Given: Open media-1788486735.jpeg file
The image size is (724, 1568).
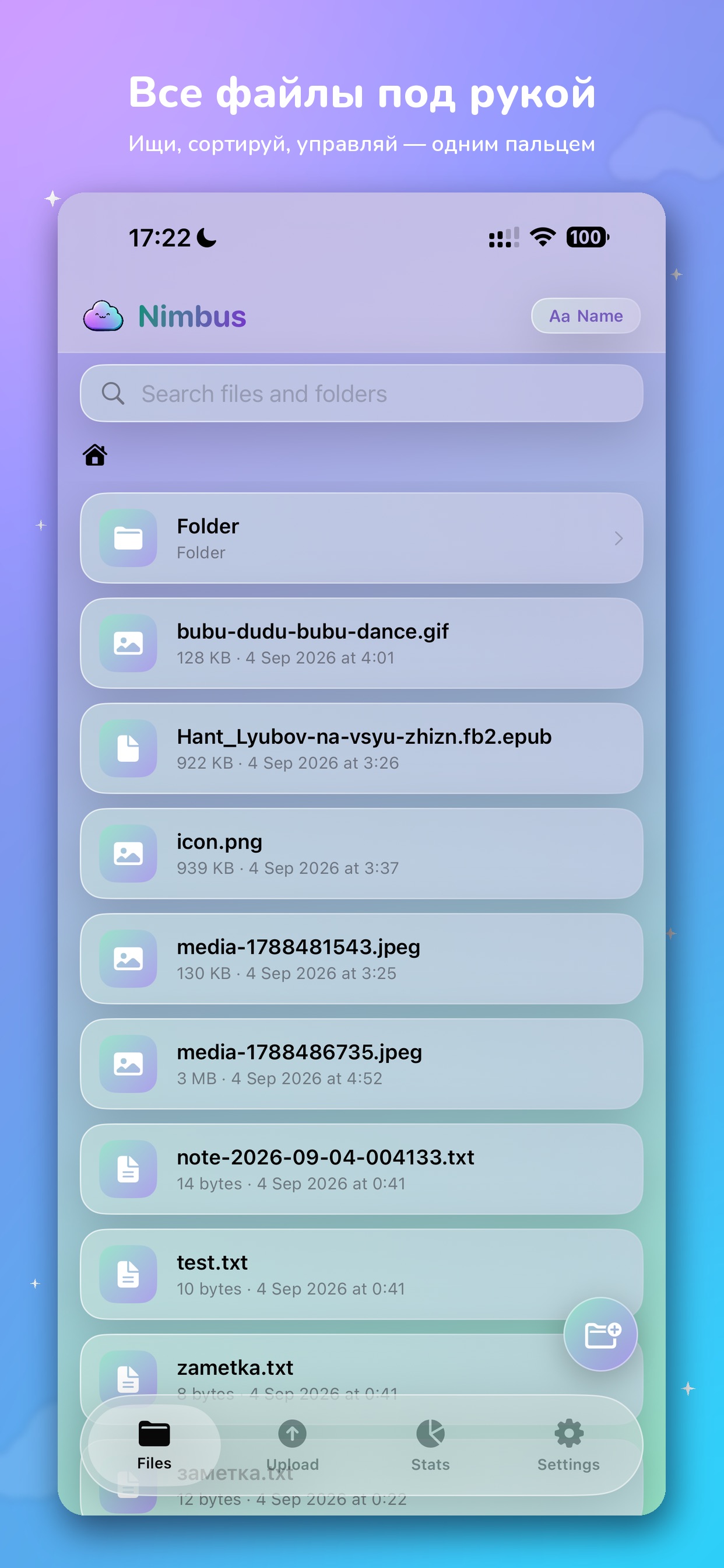Looking at the screenshot, I should pyautogui.click(x=361, y=1064).
